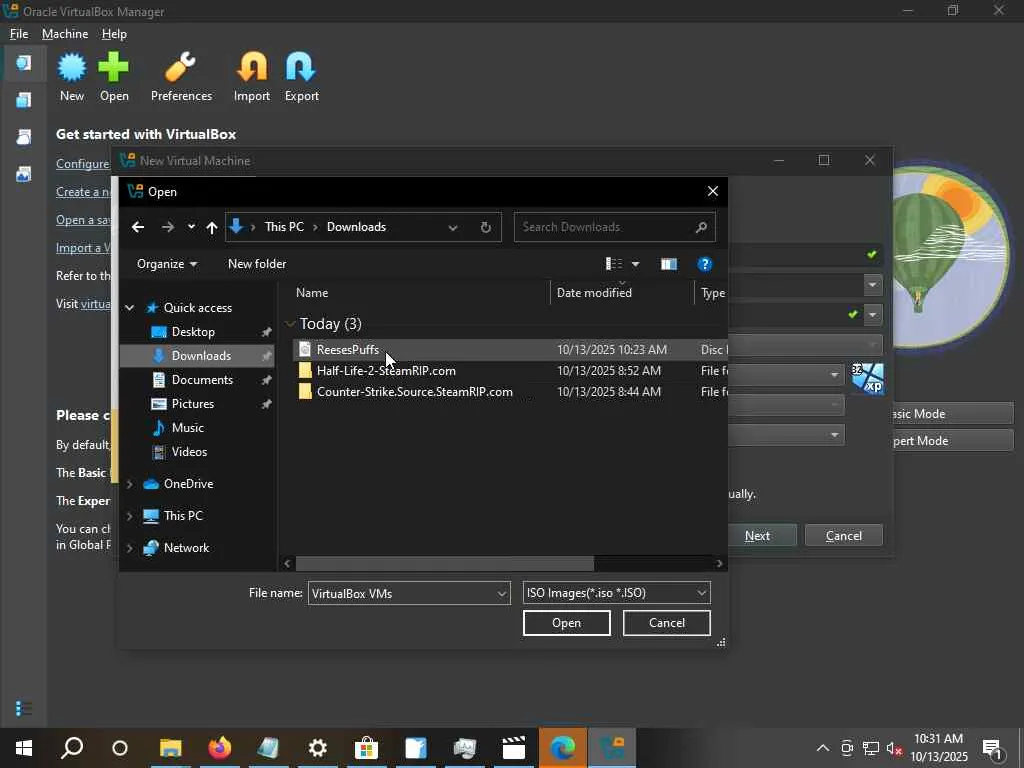Collapse the Today (3) group

290,324
